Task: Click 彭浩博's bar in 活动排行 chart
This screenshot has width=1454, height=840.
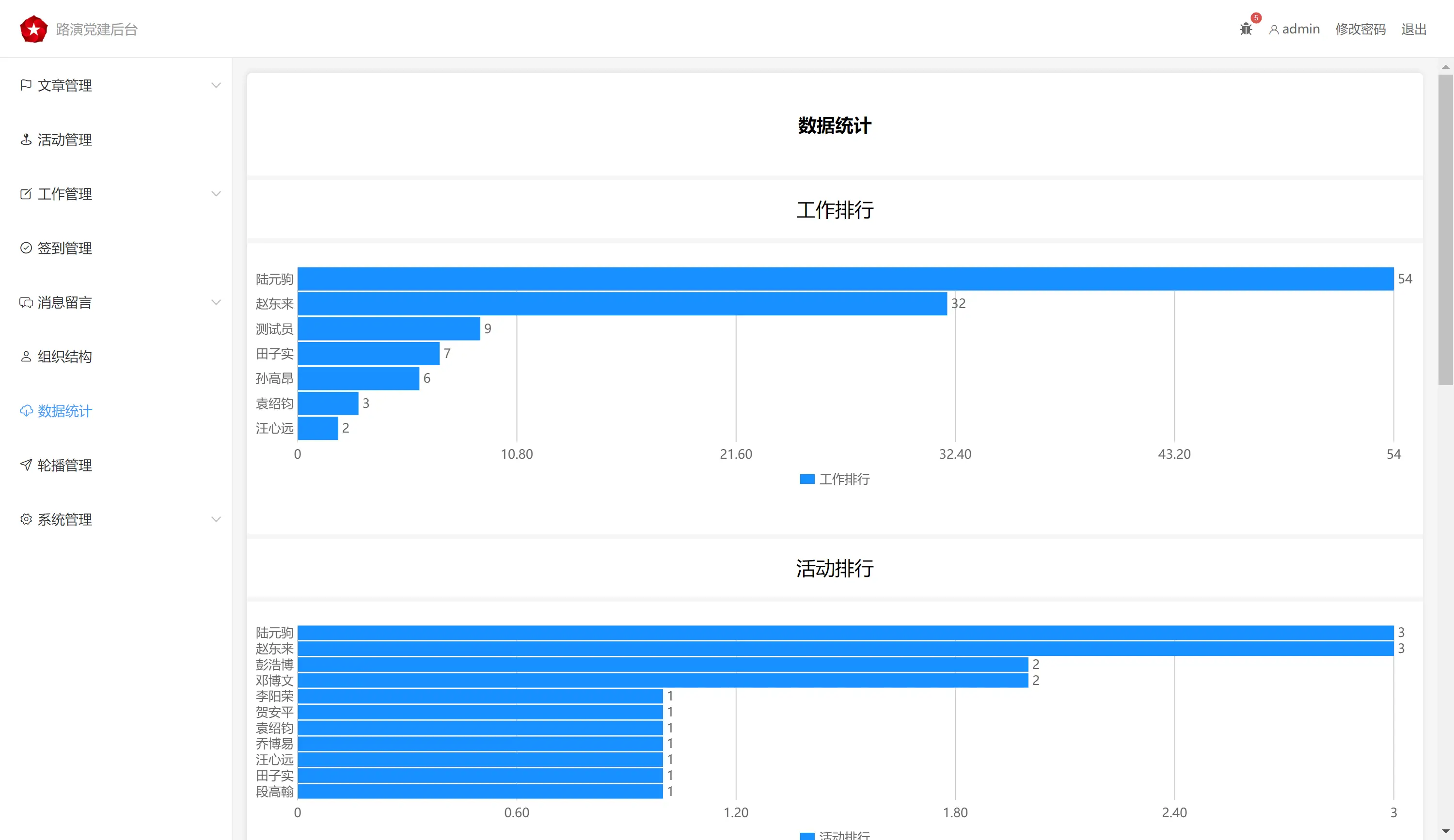Action: tap(663, 664)
